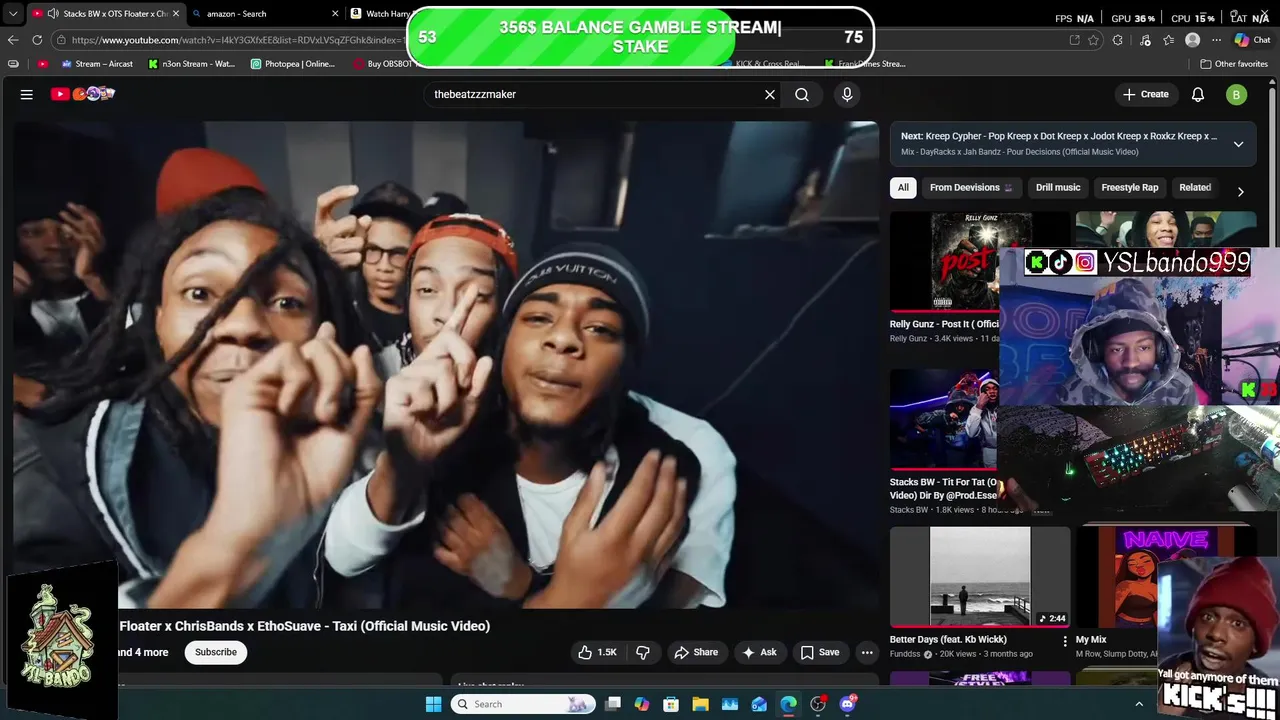
Task: Dislike the Taxi music video
Action: point(643,652)
